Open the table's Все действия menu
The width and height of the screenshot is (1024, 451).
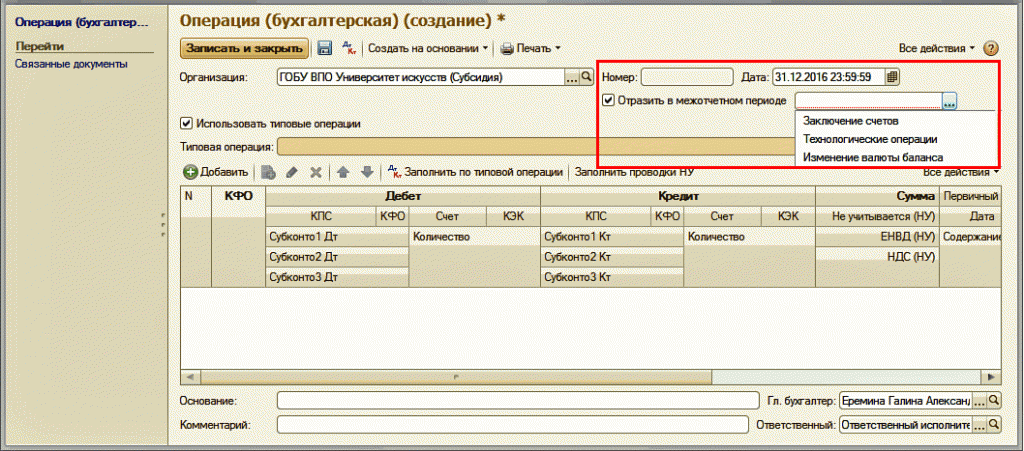coord(961,172)
